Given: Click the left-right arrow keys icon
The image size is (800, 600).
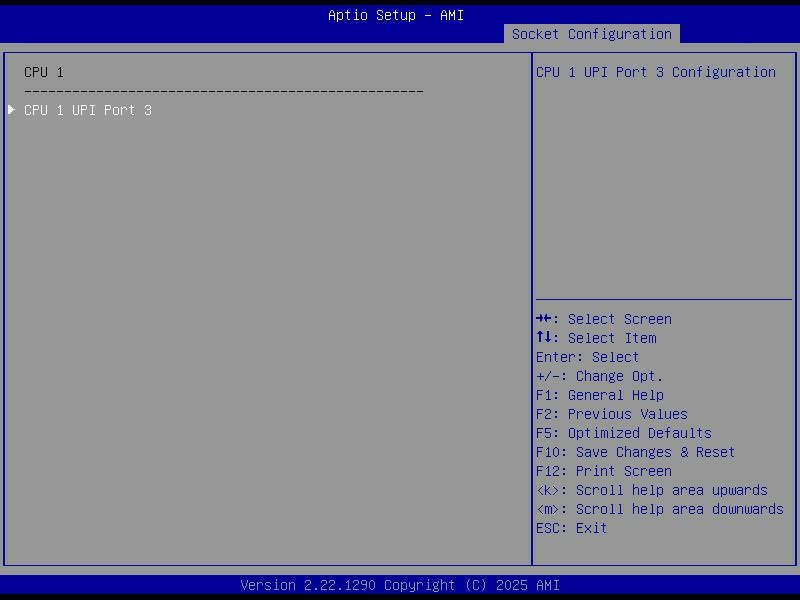Looking at the screenshot, I should pyautogui.click(x=543, y=319).
